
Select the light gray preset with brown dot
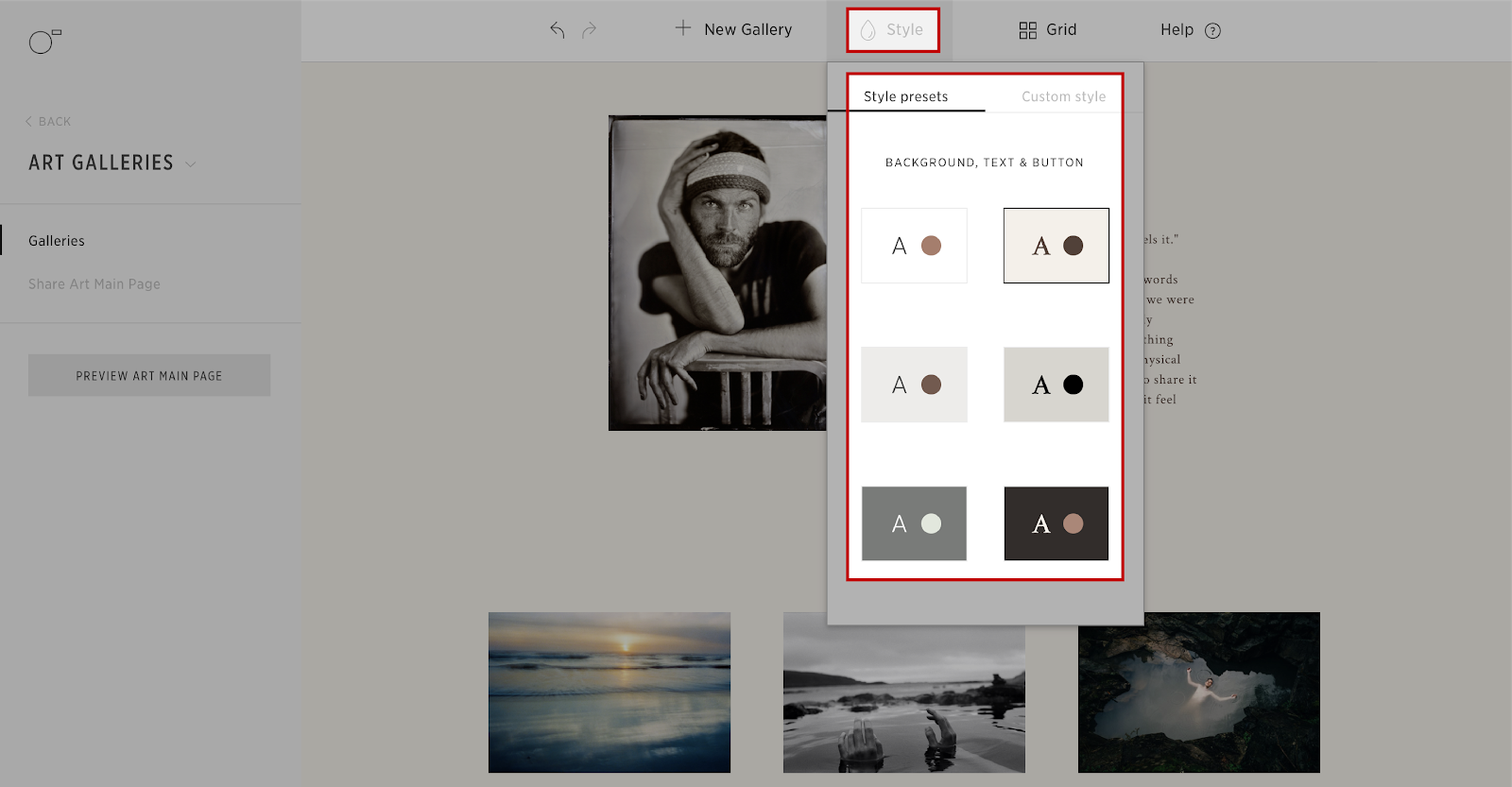(914, 385)
